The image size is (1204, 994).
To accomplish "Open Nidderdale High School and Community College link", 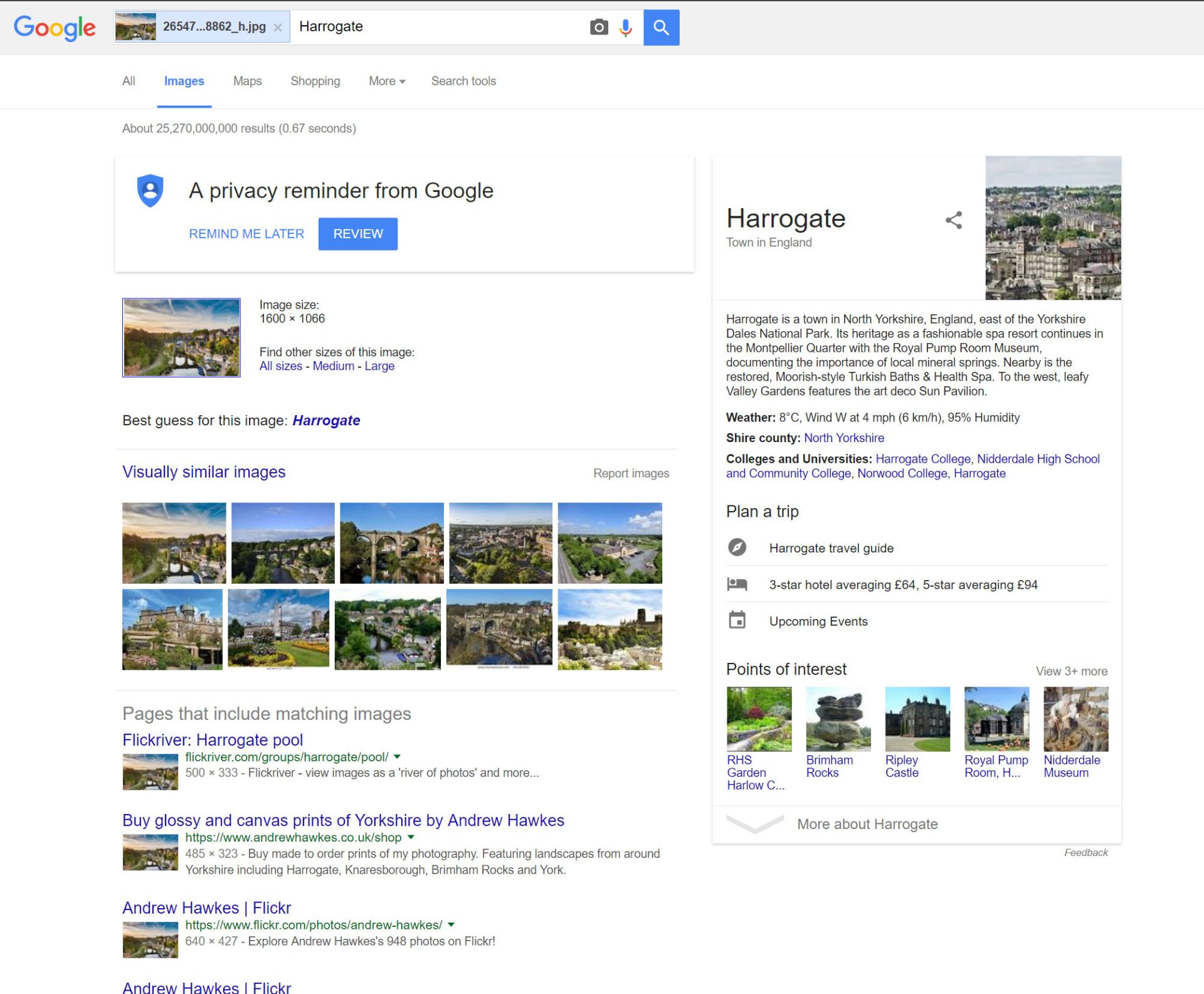I will pyautogui.click(x=912, y=466).
